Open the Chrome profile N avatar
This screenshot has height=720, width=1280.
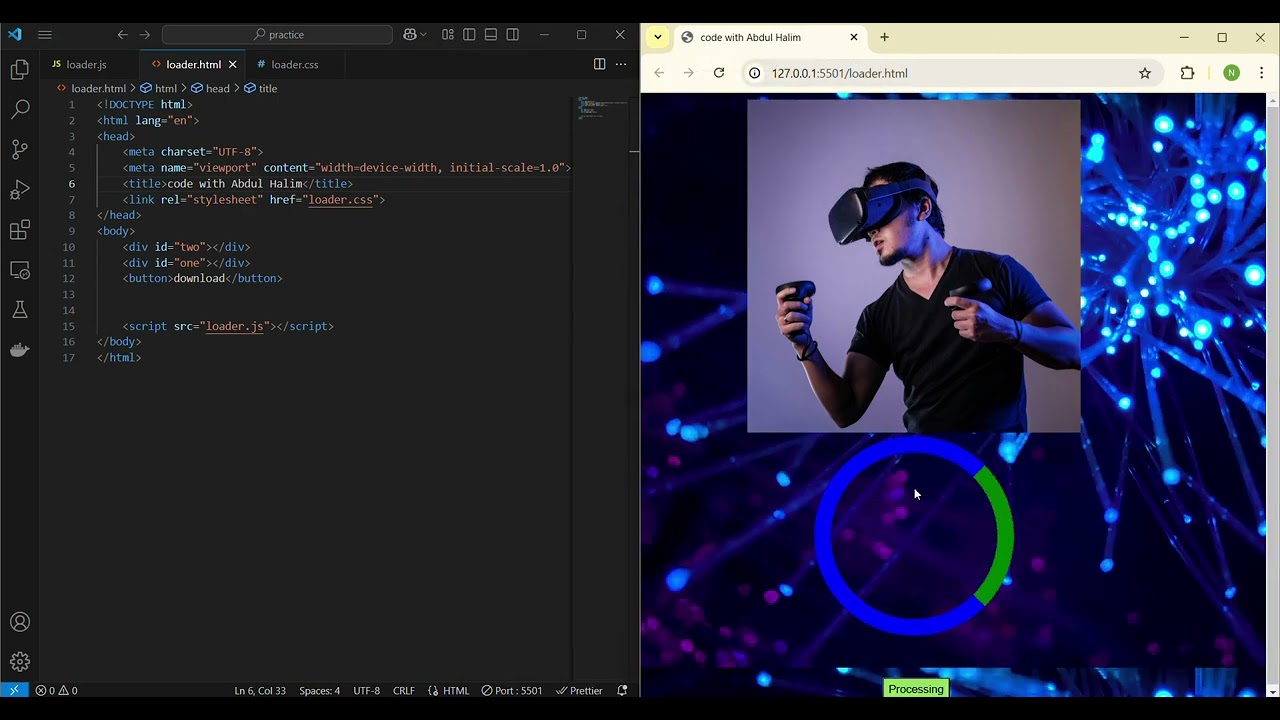coord(1231,73)
